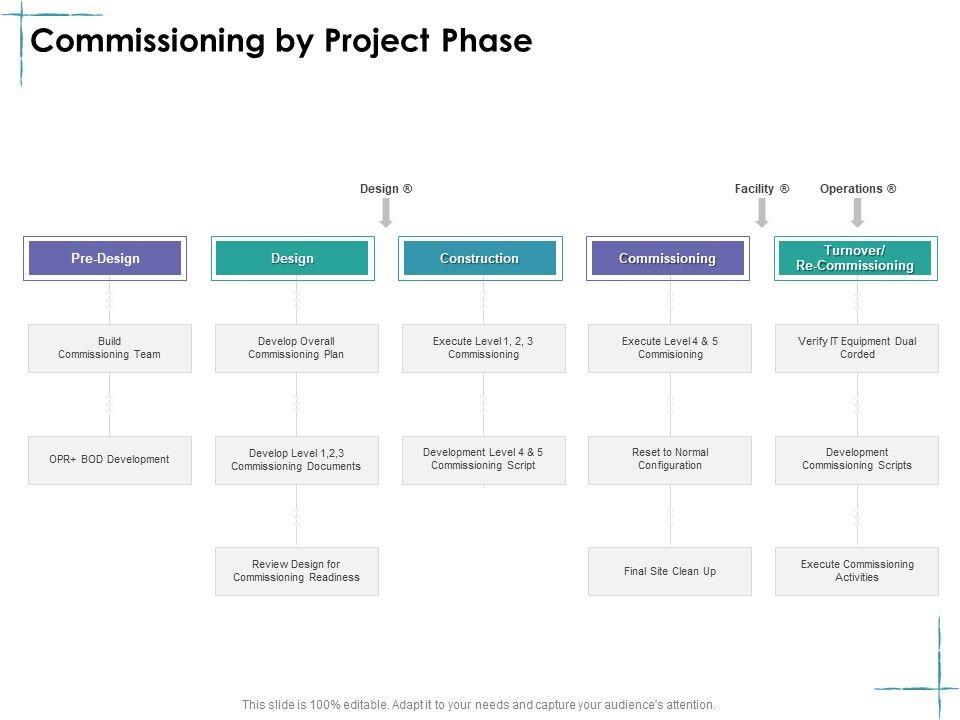This screenshot has height=720, width=960.
Task: Select the Execute Level 1, 2, 3 Commissioning box
Action: click(x=484, y=348)
